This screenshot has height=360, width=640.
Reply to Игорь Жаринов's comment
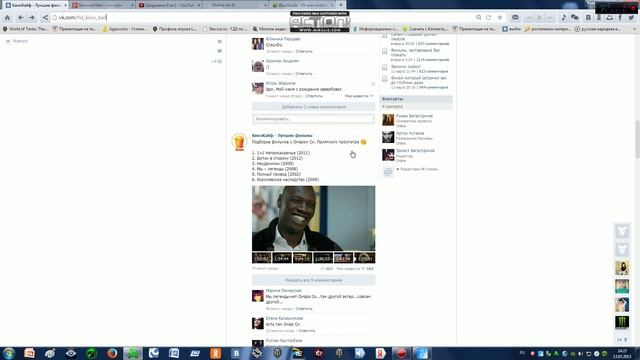pos(314,96)
